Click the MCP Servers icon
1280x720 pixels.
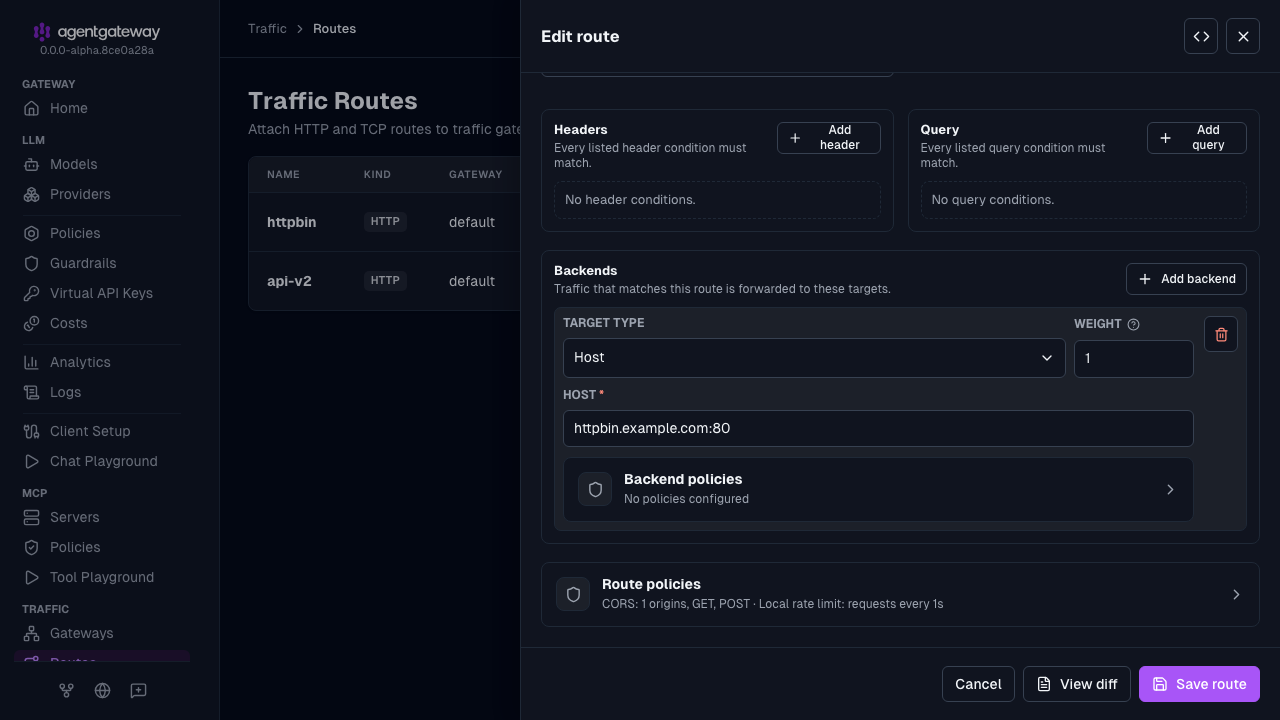click(x=31, y=517)
